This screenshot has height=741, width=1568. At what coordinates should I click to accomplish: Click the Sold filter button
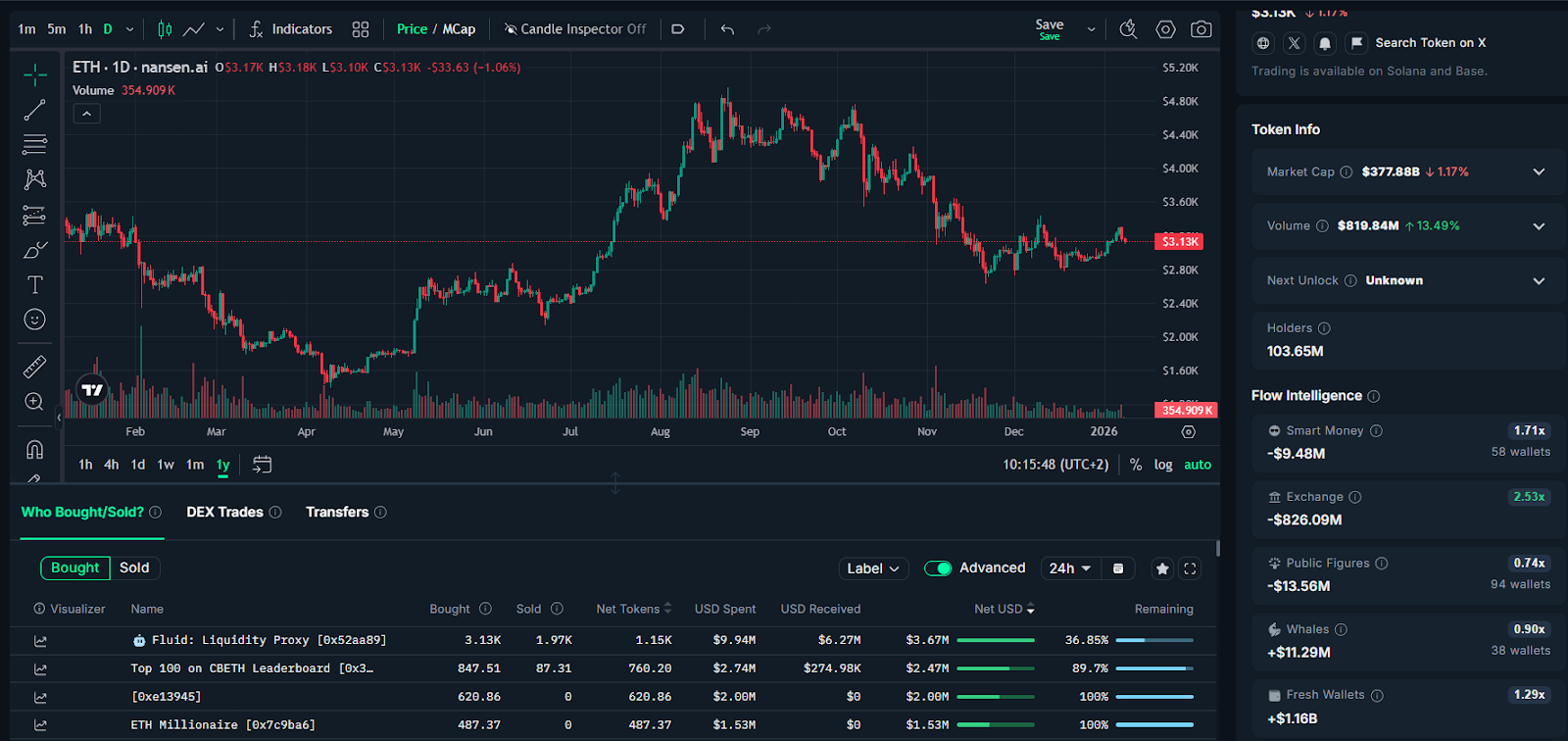click(x=134, y=568)
